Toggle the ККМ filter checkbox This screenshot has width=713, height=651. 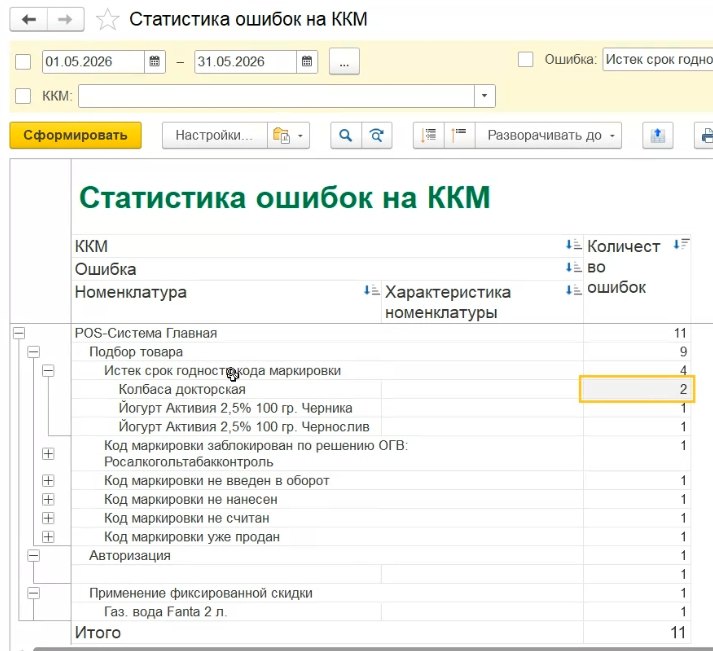click(23, 96)
